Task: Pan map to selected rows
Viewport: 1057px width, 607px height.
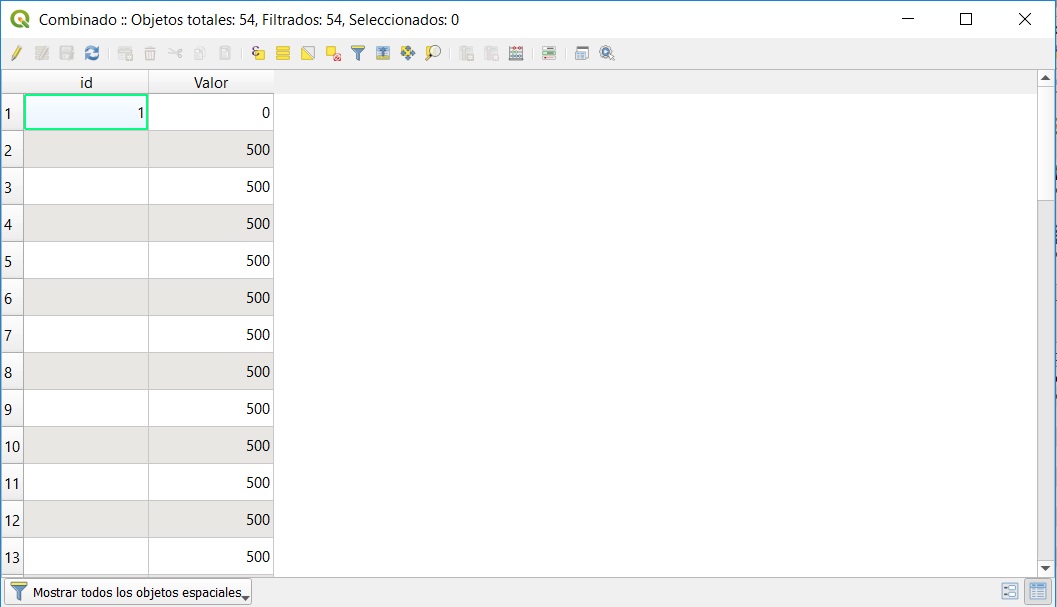Action: tap(408, 53)
